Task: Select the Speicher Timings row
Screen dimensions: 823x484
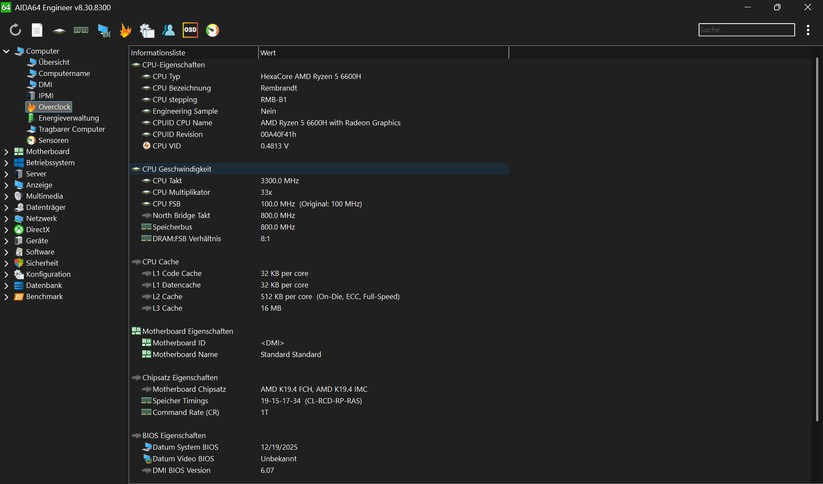Action: click(x=319, y=401)
